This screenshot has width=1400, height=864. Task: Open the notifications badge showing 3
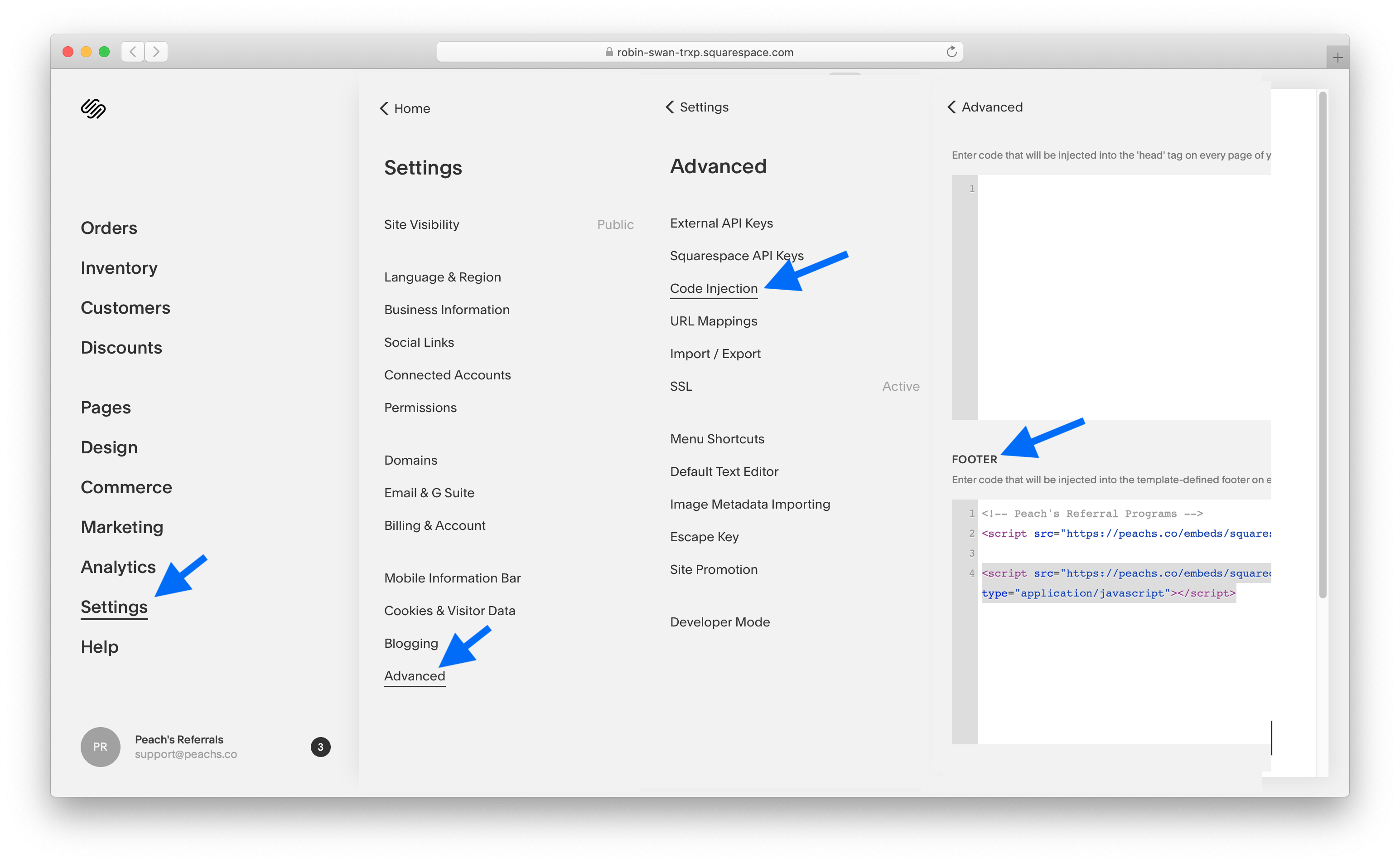coord(320,747)
